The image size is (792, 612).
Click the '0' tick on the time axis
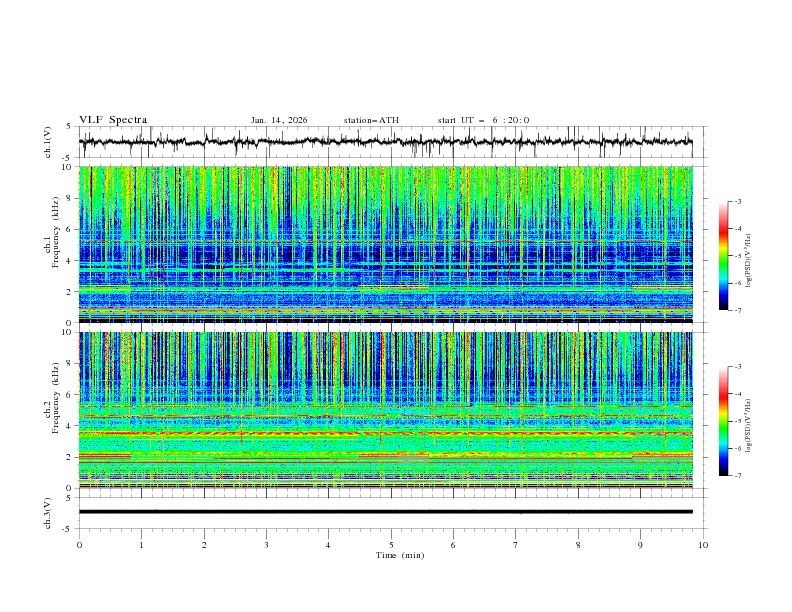(x=79, y=545)
